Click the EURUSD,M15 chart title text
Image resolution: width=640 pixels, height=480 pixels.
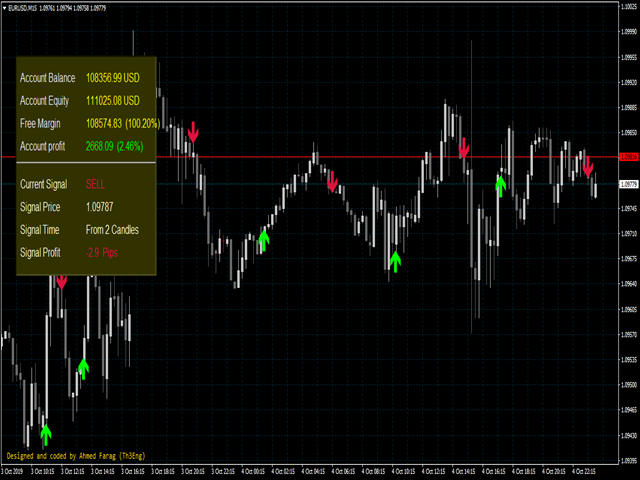[22, 8]
